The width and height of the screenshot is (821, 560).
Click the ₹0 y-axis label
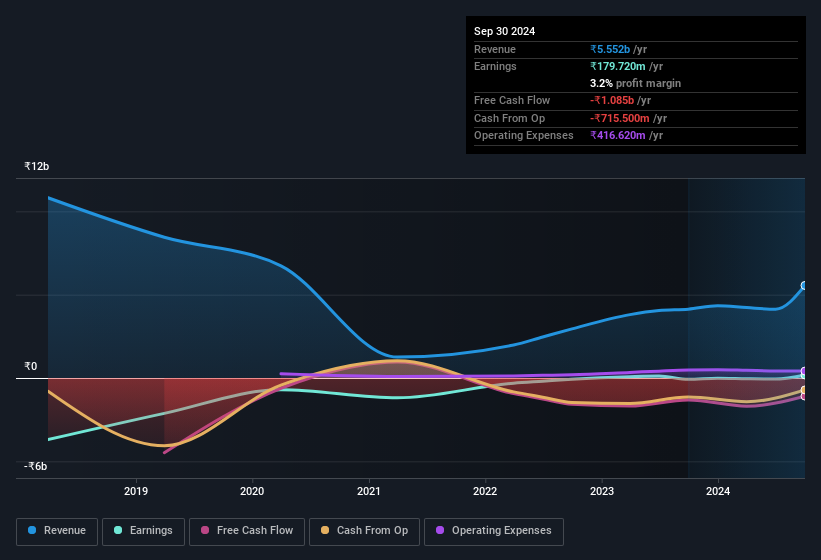pos(31,366)
